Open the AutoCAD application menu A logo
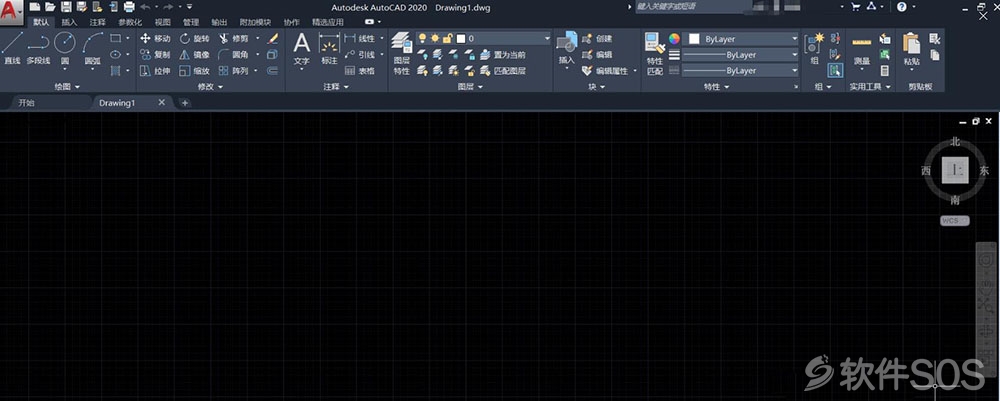The height and width of the screenshot is (401, 1000). pyautogui.click(x=11, y=9)
